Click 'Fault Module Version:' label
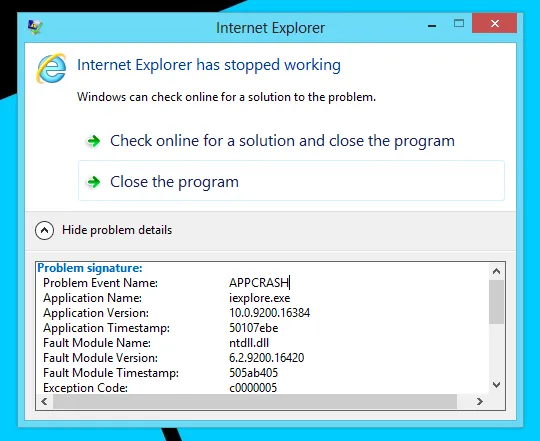Screen dimensions: 540x441 click(x=101, y=358)
